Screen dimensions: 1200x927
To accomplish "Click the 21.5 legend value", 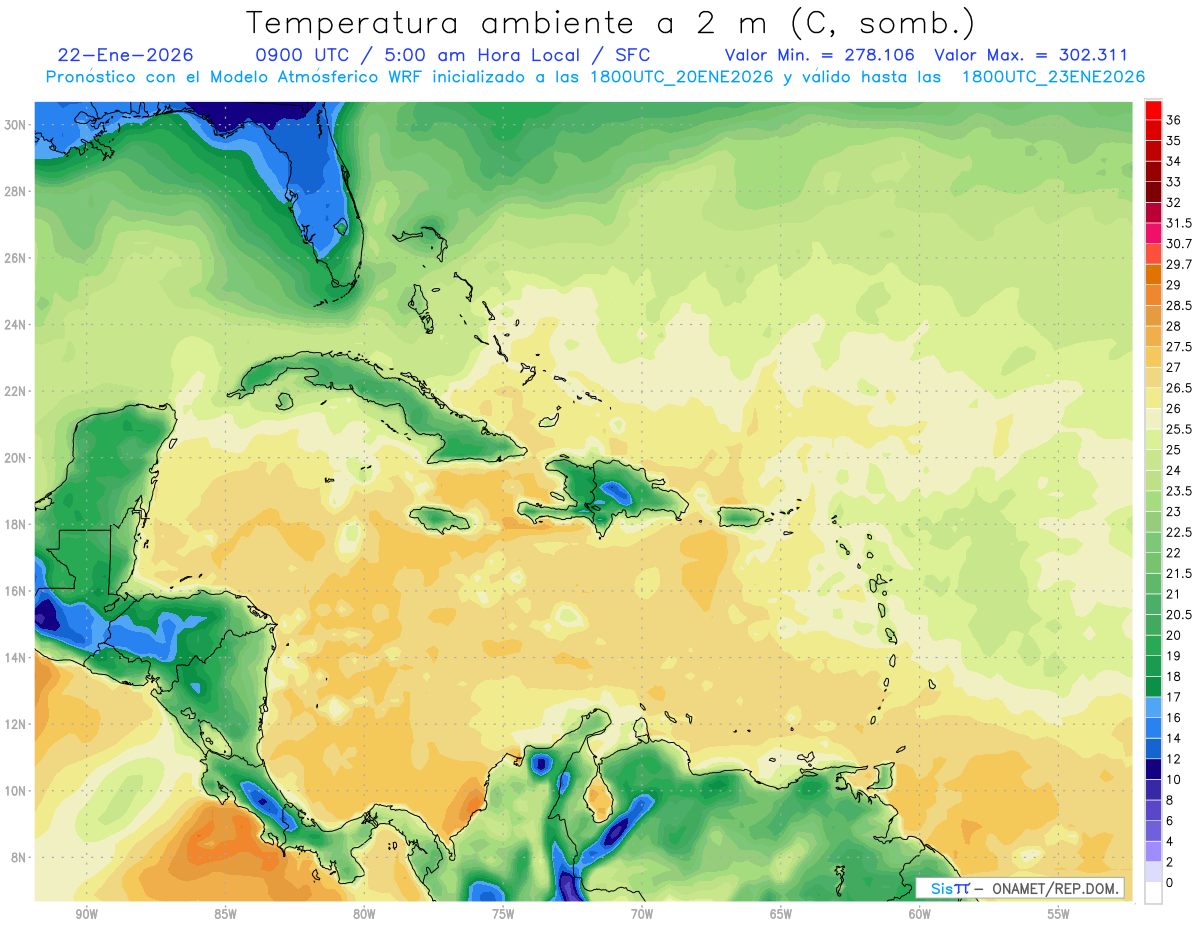I will [x=1179, y=573].
